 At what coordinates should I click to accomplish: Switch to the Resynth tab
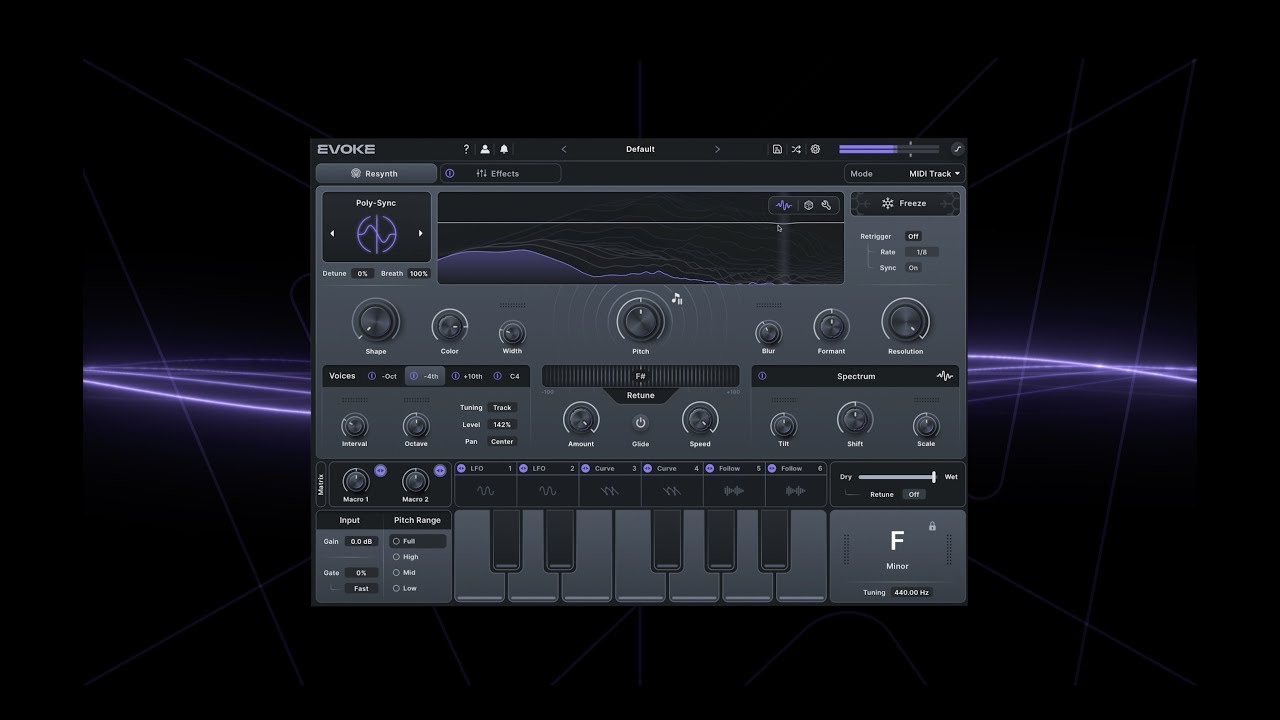point(376,173)
